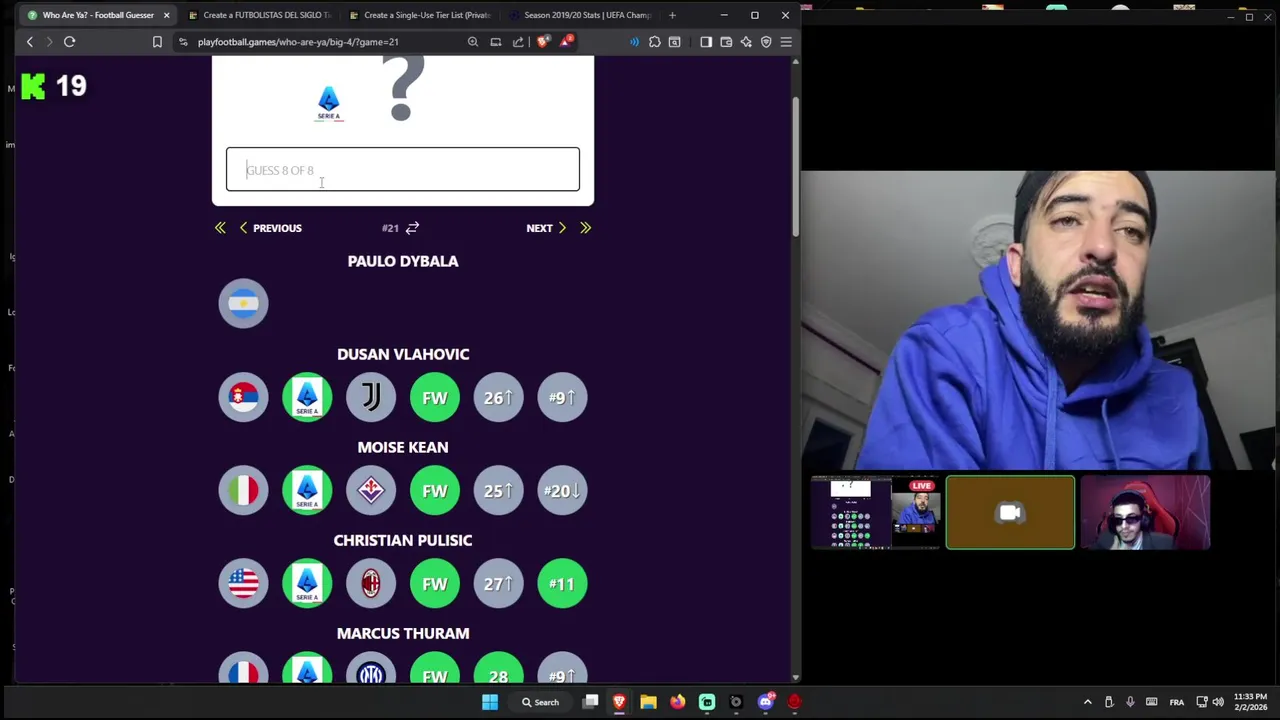Click the Fiorentina crest in the Kean row
The image size is (1280, 720).
coord(371,490)
